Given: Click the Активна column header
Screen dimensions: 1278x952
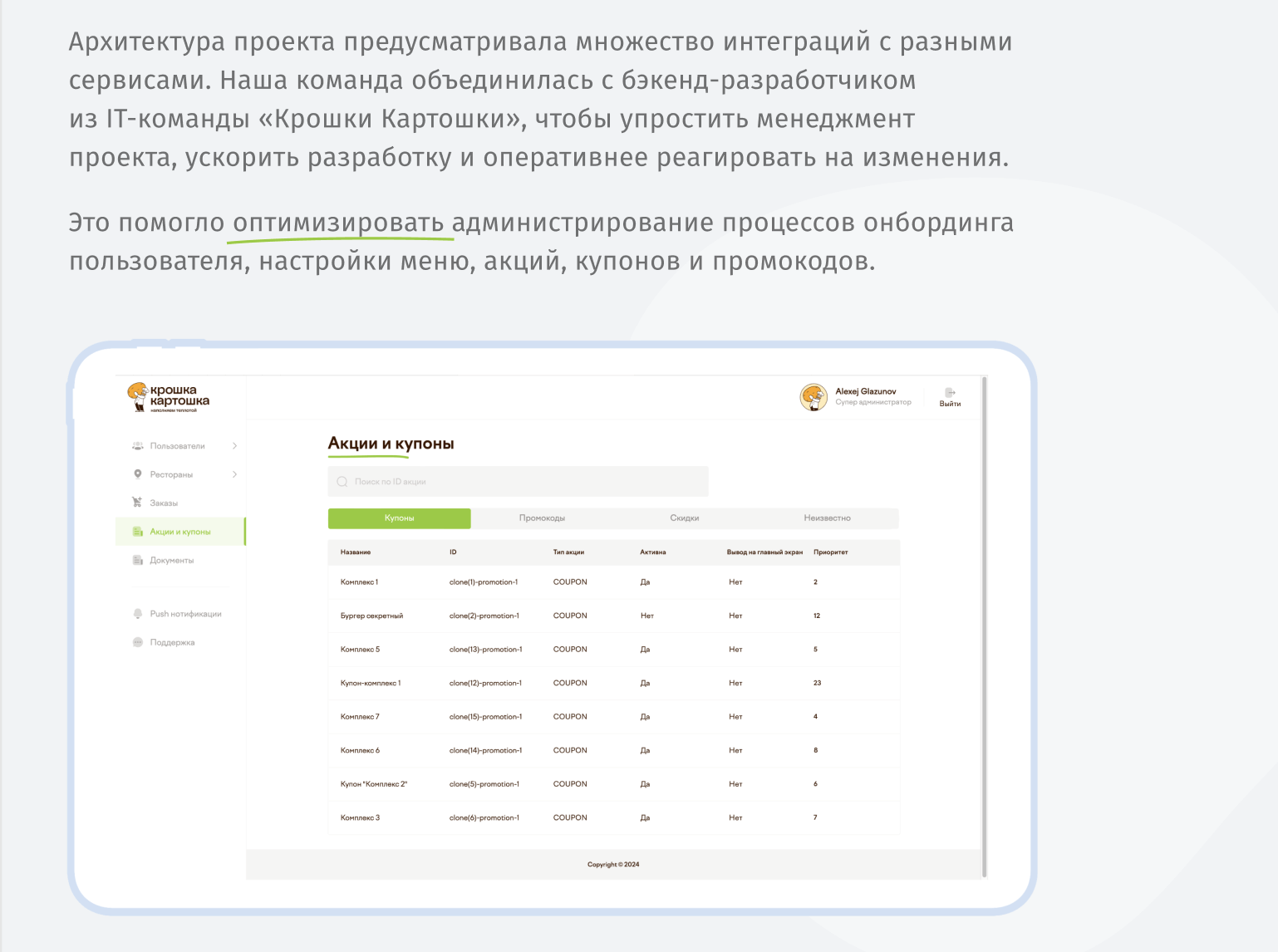Looking at the screenshot, I should [653, 552].
